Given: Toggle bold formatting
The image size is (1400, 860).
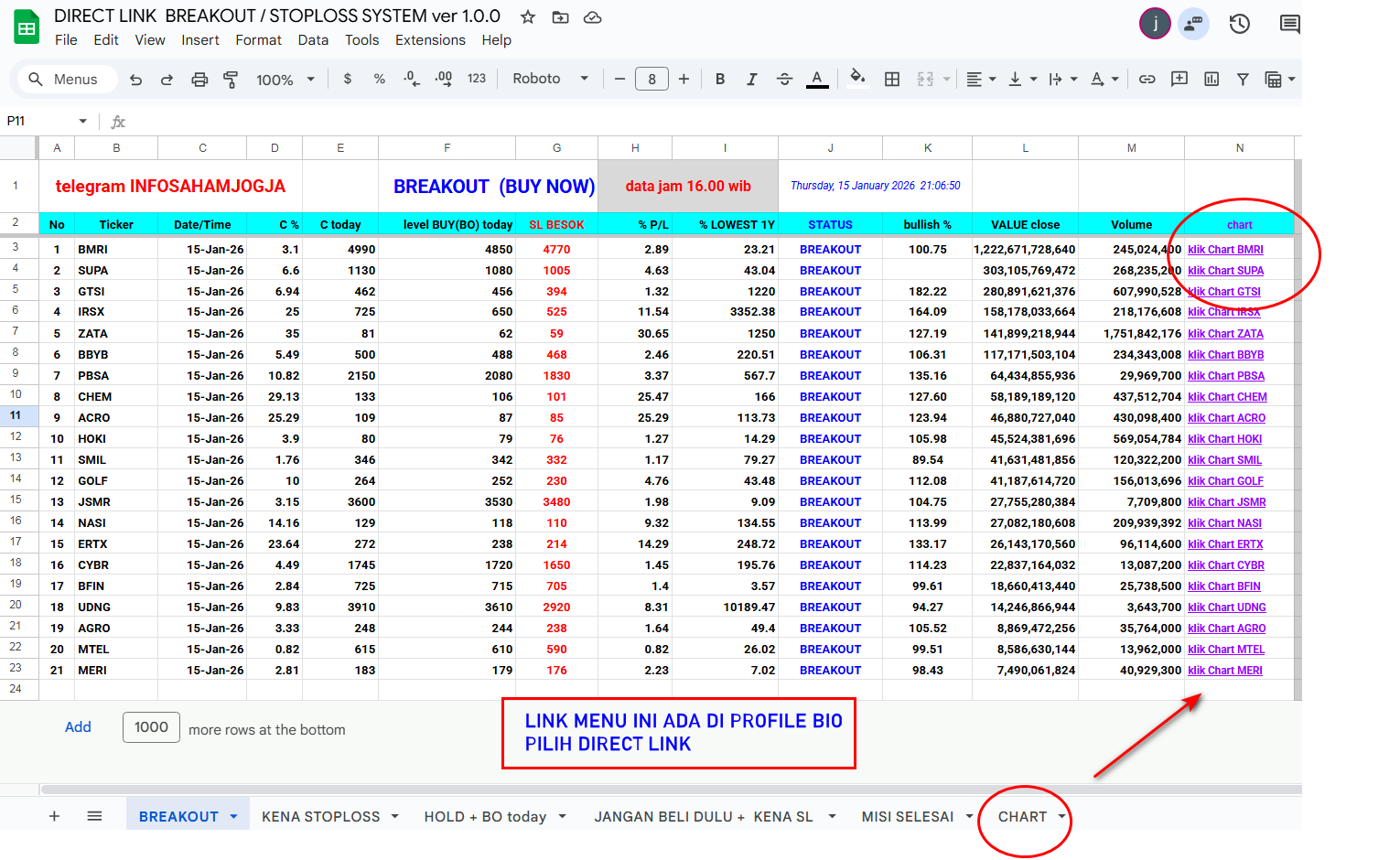Looking at the screenshot, I should [x=720, y=80].
